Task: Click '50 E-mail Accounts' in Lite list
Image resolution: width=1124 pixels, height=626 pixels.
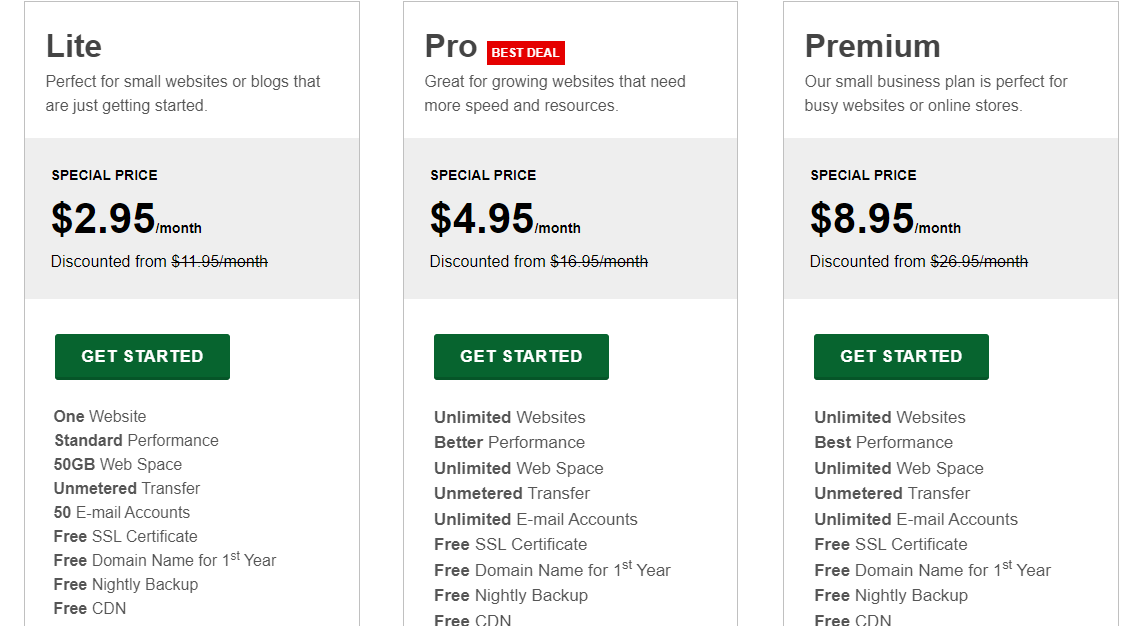Action: point(122,513)
